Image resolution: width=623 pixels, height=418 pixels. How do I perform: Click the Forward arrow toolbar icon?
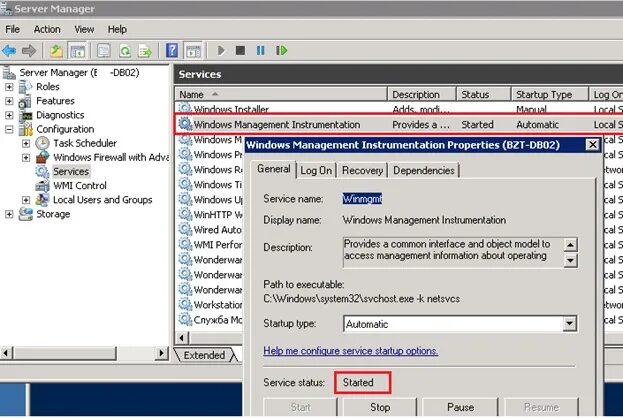pyautogui.click(x=29, y=51)
